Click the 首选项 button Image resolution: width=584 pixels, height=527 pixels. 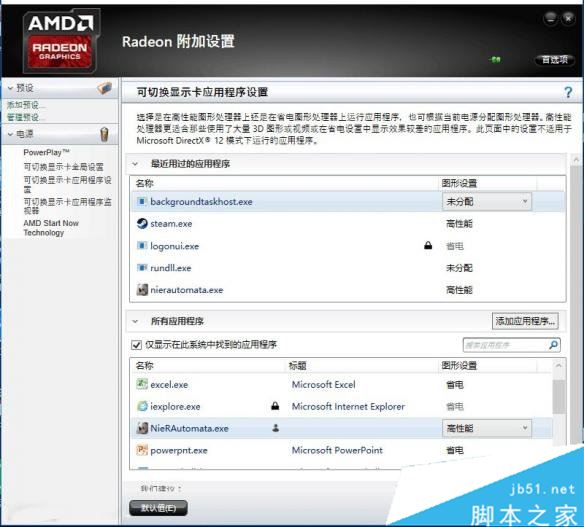coord(555,60)
